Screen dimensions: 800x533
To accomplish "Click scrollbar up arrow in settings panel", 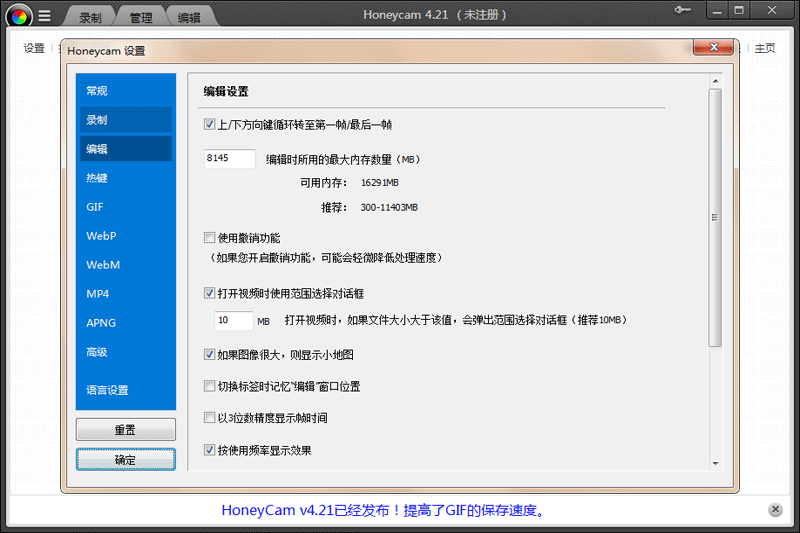I will coord(714,79).
